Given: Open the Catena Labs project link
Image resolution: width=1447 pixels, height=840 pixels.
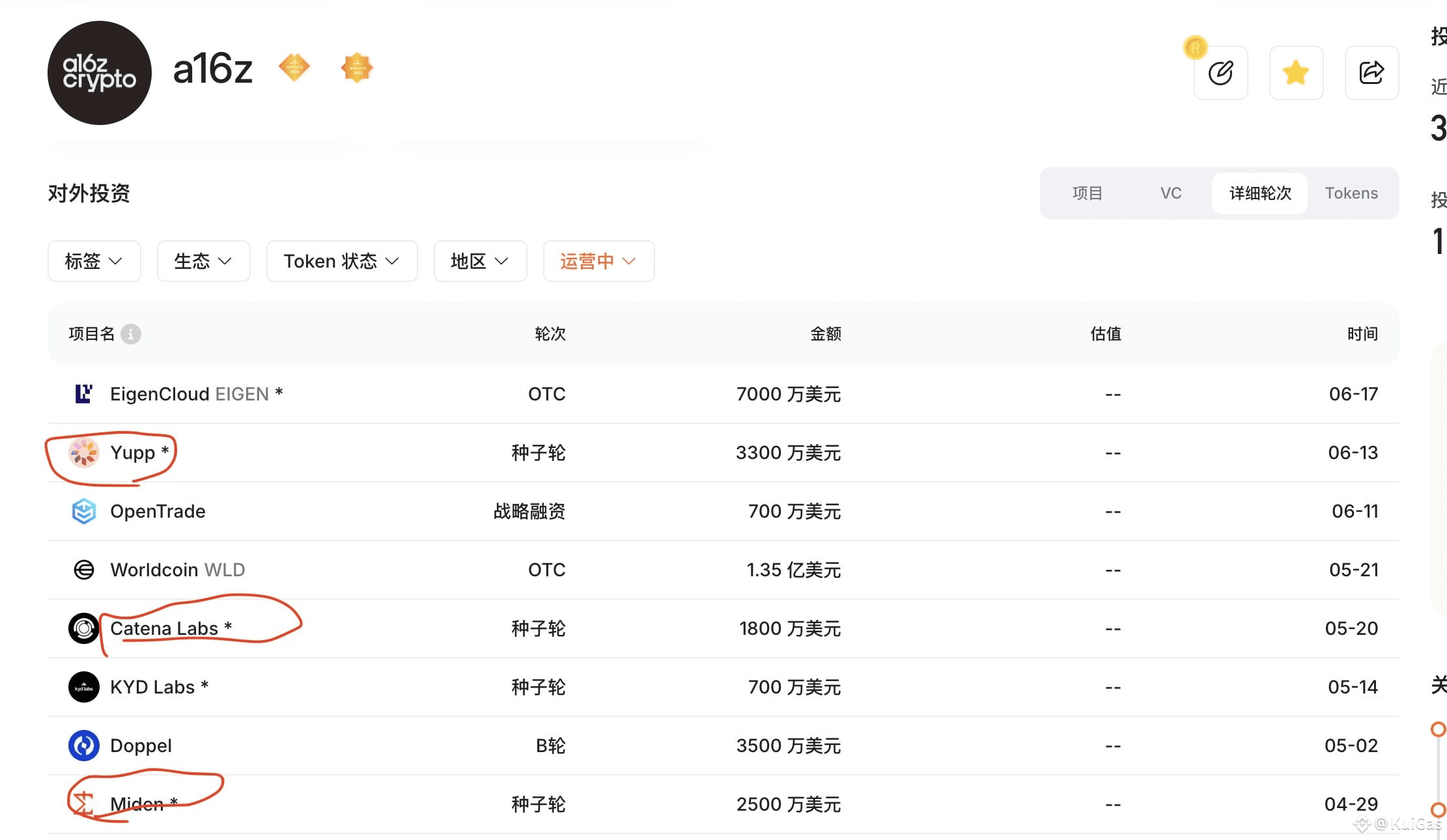Looking at the screenshot, I should coord(164,628).
